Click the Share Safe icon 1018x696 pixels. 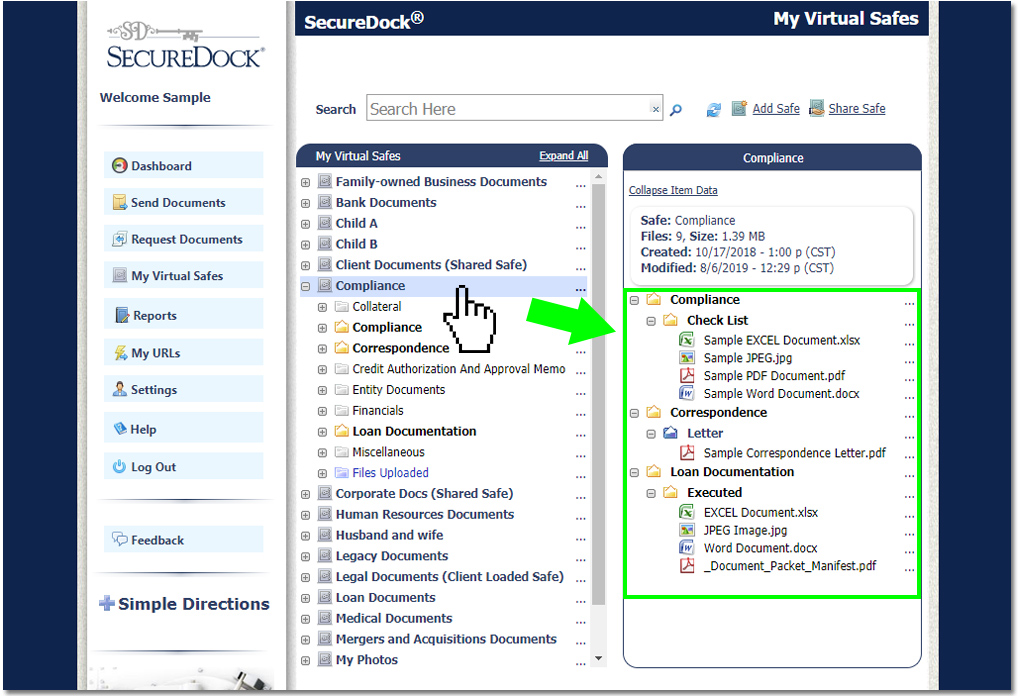pyautogui.click(x=816, y=108)
